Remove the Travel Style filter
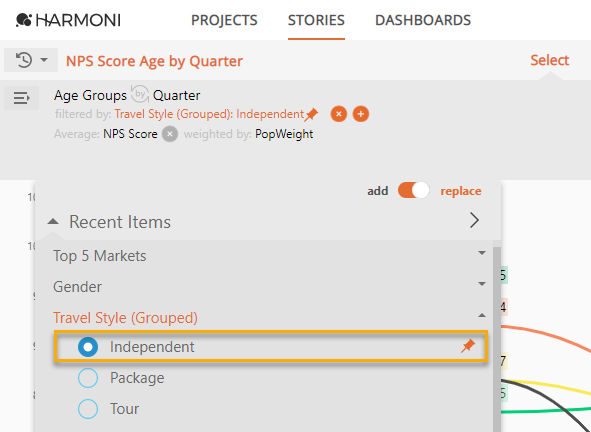Screen dimensions: 591x432 tap(338, 114)
